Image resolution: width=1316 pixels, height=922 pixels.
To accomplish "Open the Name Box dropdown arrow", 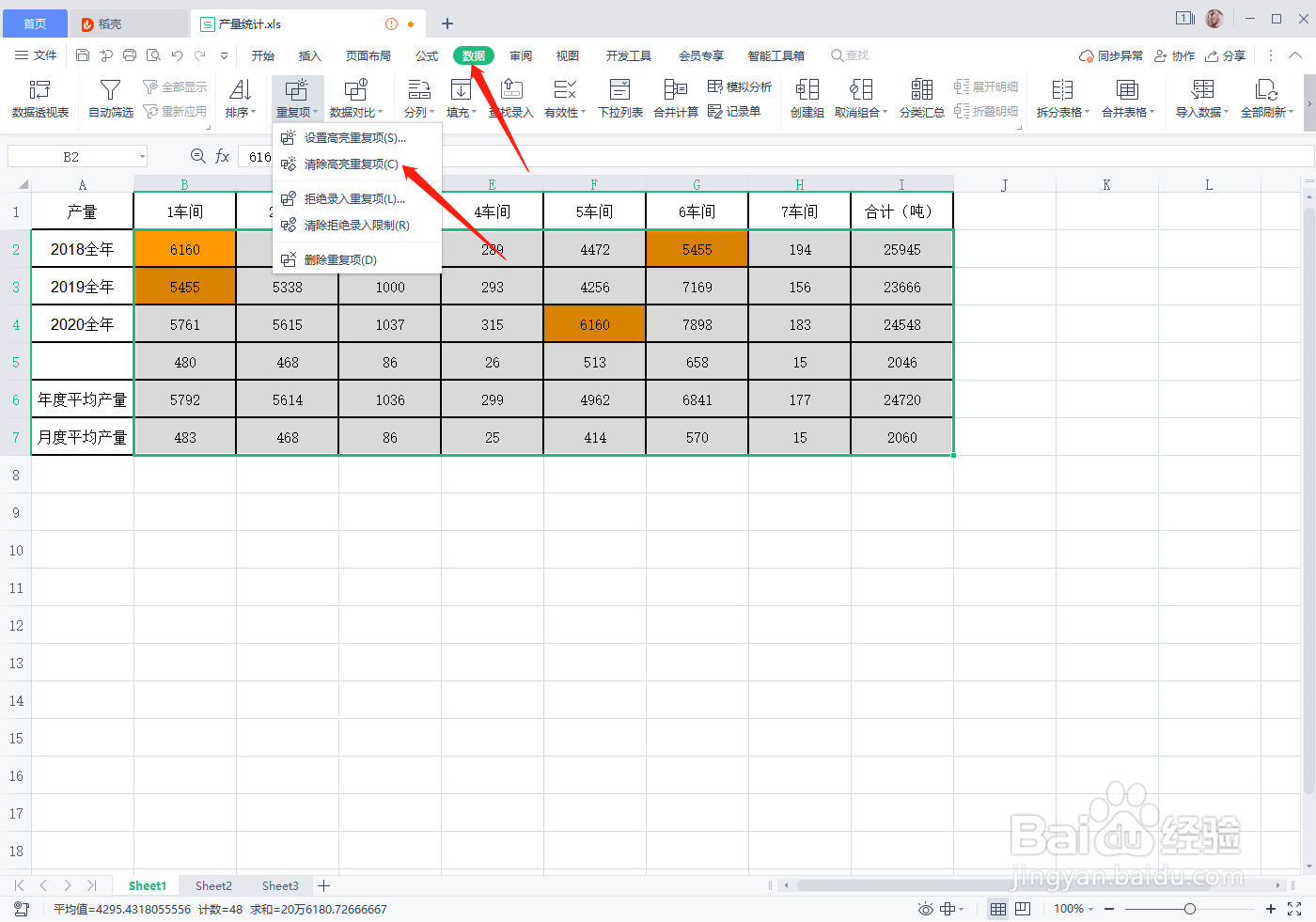I will click(142, 157).
